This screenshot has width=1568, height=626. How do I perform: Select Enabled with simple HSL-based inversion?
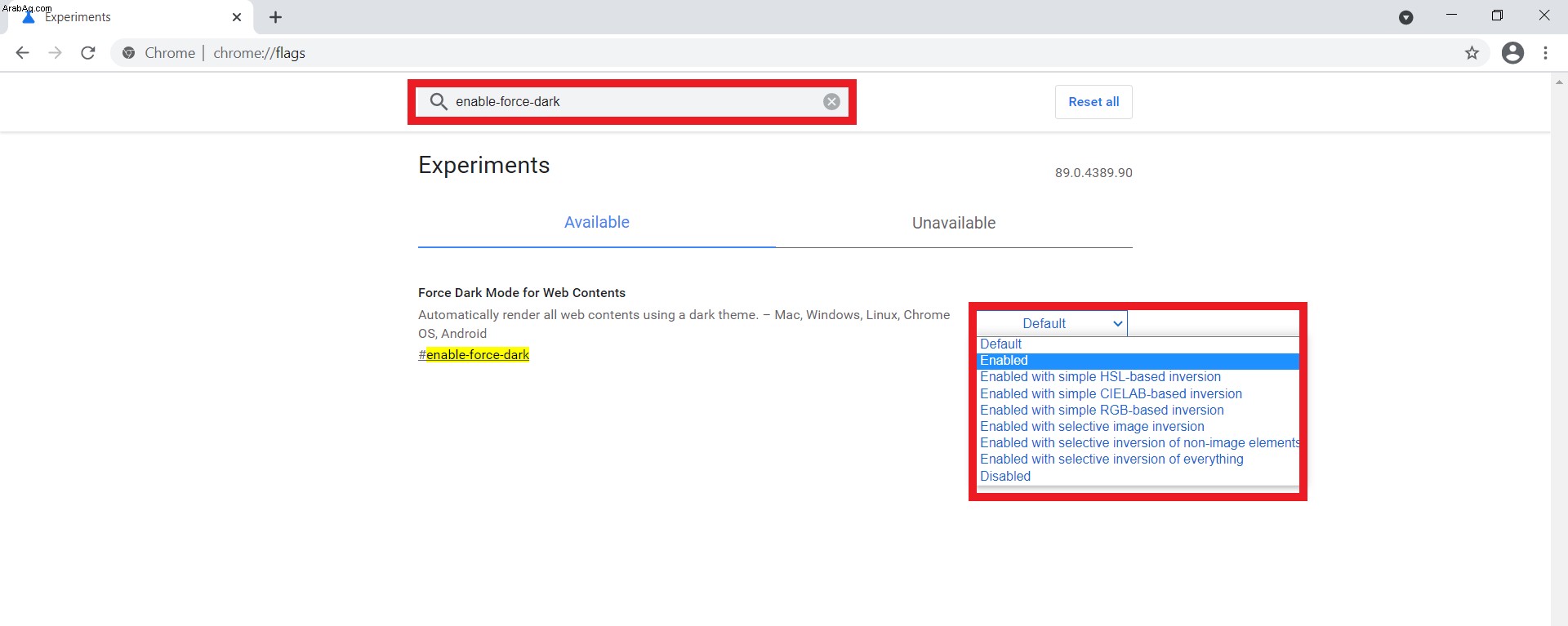[x=1138, y=377]
